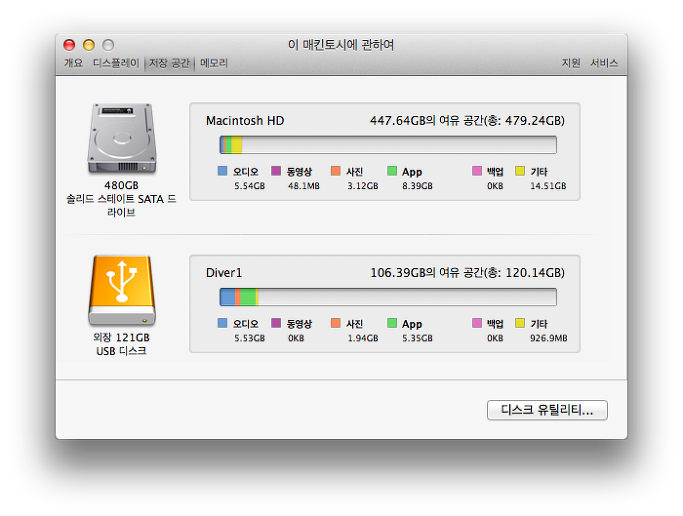Screen dimensions: 683x516
Task: Open the 메모리 tab
Action: pos(214,63)
